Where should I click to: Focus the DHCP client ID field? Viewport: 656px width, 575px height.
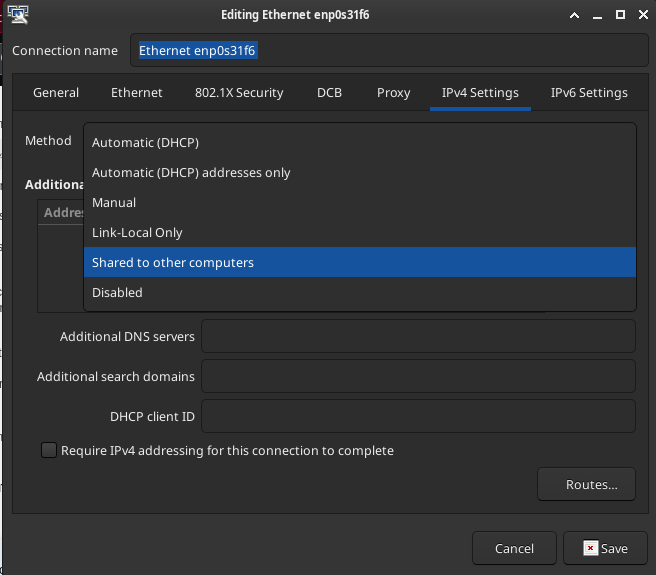pos(418,416)
